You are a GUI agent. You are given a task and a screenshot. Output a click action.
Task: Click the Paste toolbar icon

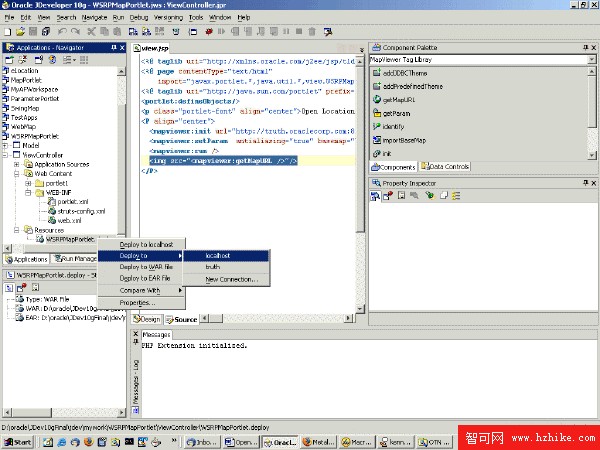[x=117, y=32]
